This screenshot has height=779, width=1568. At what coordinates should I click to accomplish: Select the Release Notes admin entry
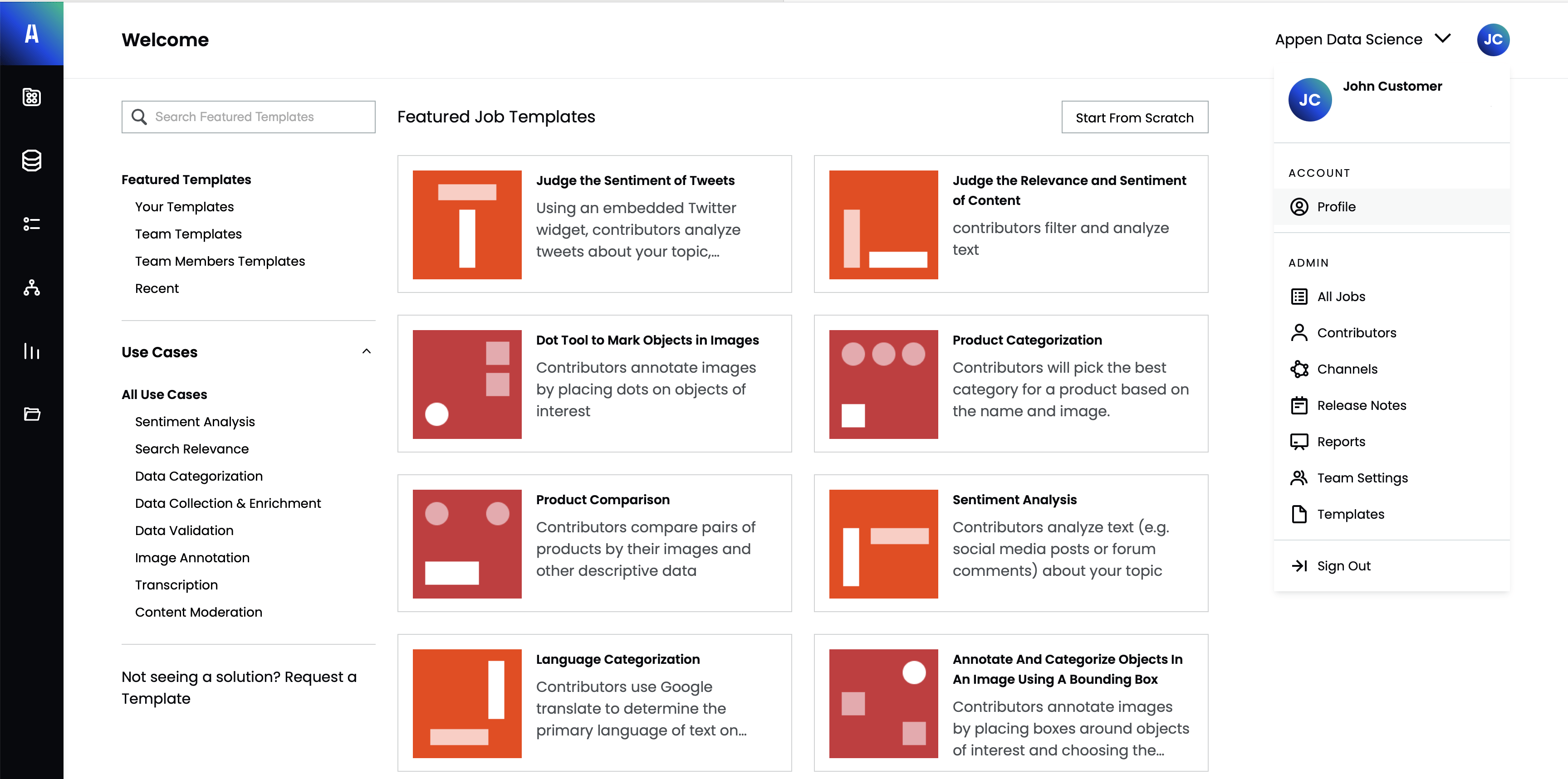pos(1362,405)
